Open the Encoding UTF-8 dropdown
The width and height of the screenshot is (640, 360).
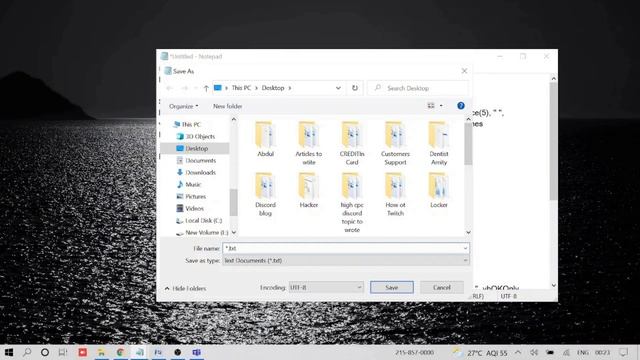pyautogui.click(x=325, y=287)
